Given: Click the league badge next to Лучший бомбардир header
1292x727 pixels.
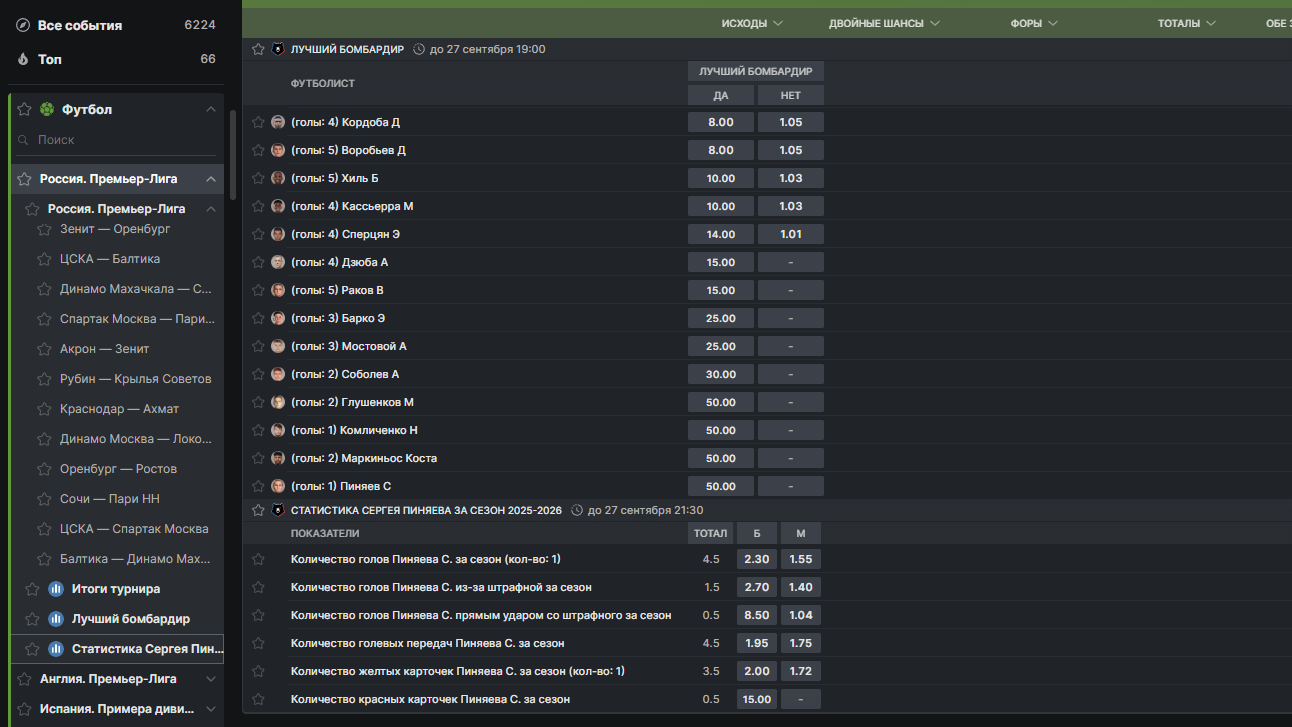Looking at the screenshot, I should [278, 49].
